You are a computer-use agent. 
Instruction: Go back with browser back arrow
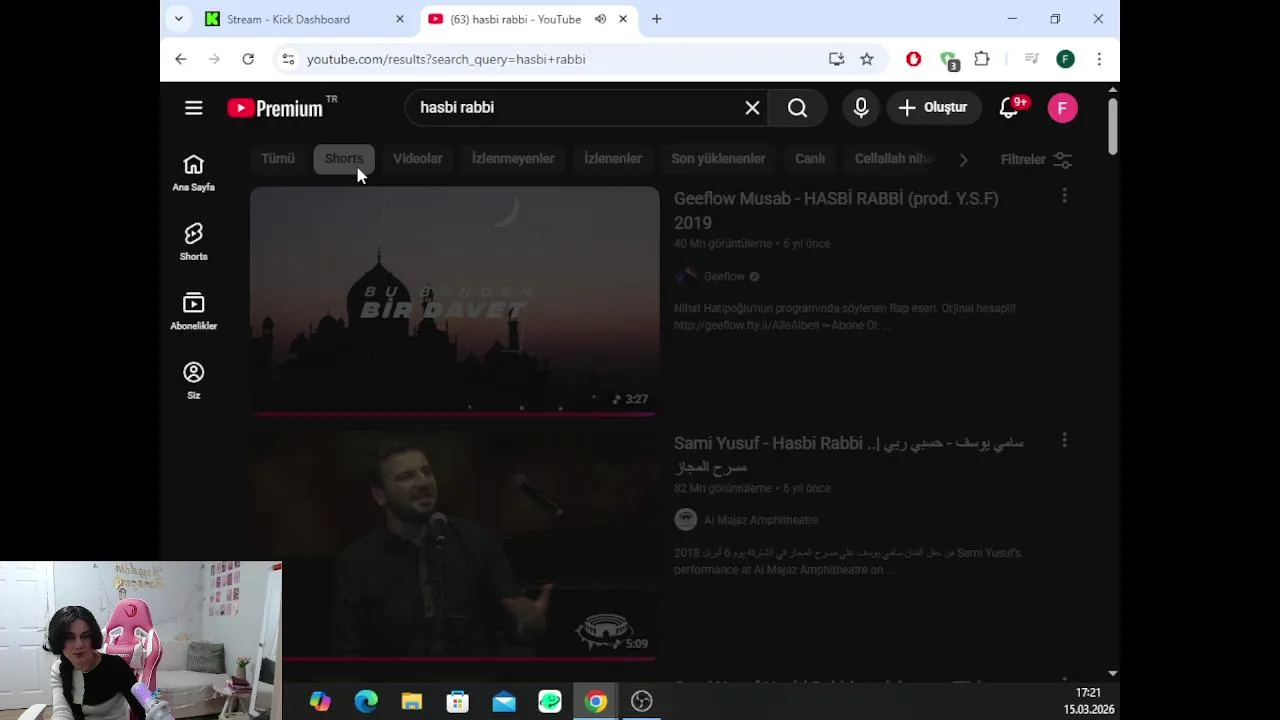(x=180, y=59)
